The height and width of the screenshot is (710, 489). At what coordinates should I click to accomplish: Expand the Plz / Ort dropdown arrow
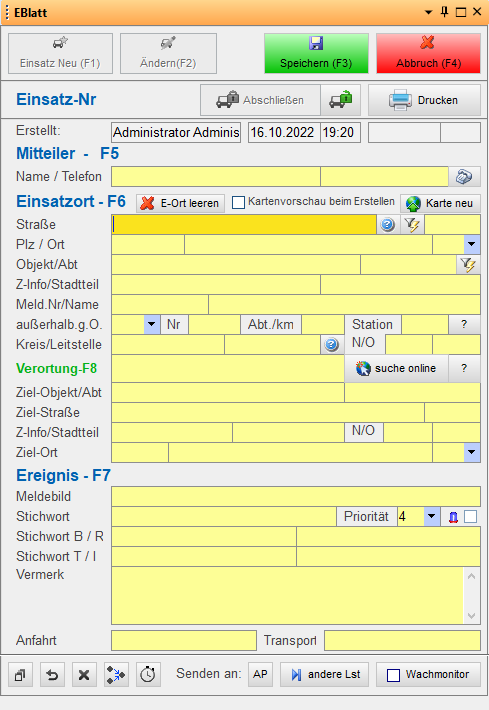tap(472, 245)
